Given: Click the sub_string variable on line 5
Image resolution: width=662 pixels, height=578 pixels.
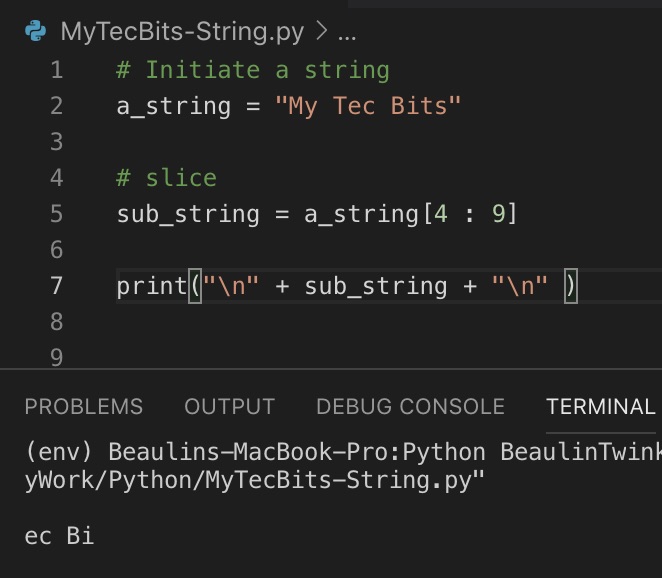Looking at the screenshot, I should pos(188,214).
